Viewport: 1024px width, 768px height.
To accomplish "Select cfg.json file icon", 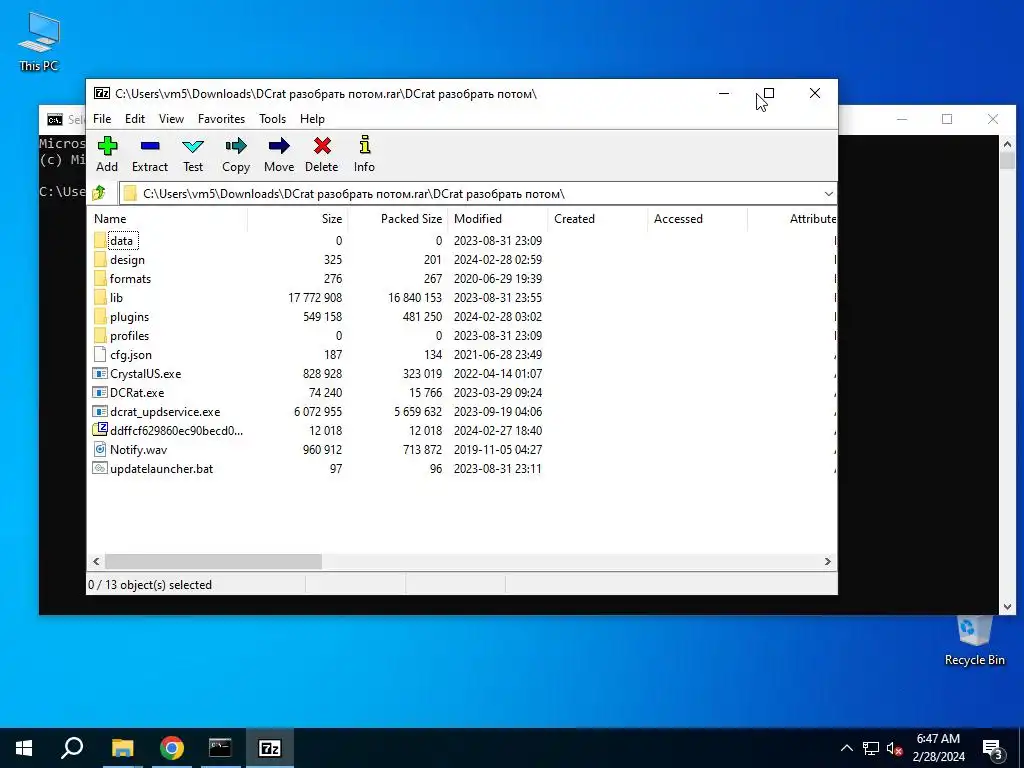I will point(100,355).
